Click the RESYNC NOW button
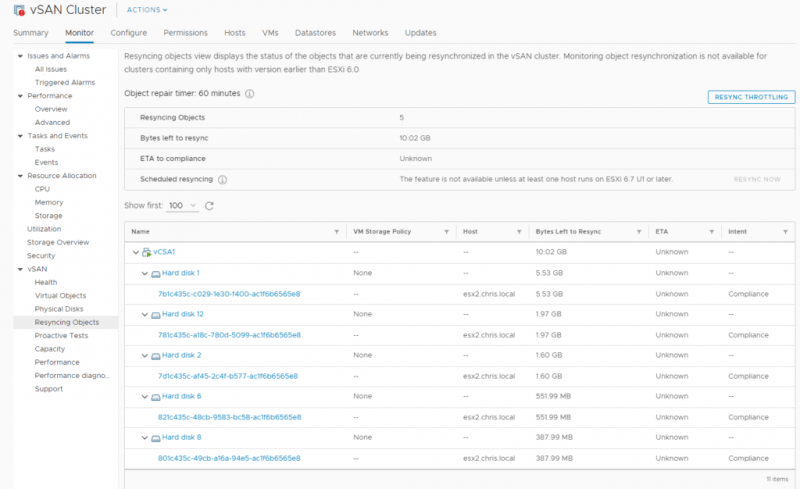Viewport: 800px width, 489px height. 757,179
